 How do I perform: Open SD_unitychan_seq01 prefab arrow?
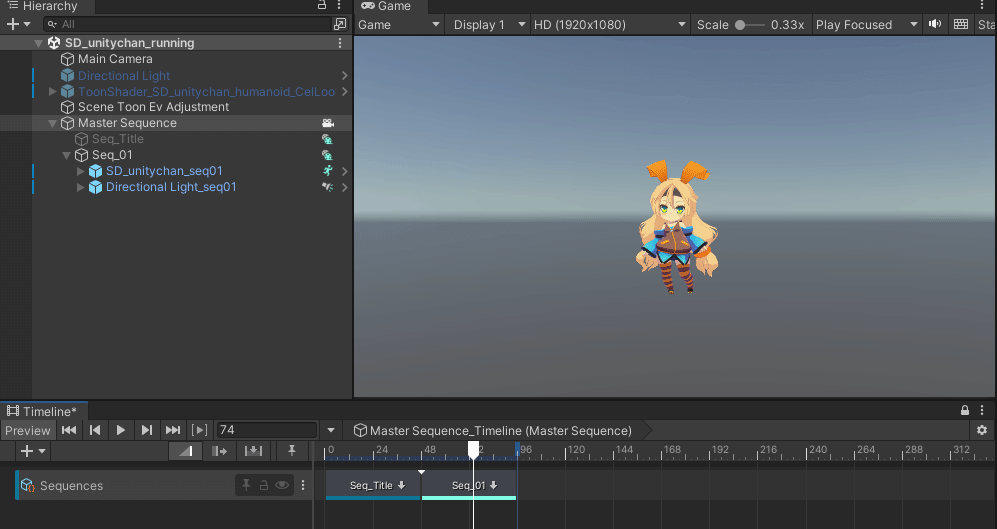[x=345, y=171]
